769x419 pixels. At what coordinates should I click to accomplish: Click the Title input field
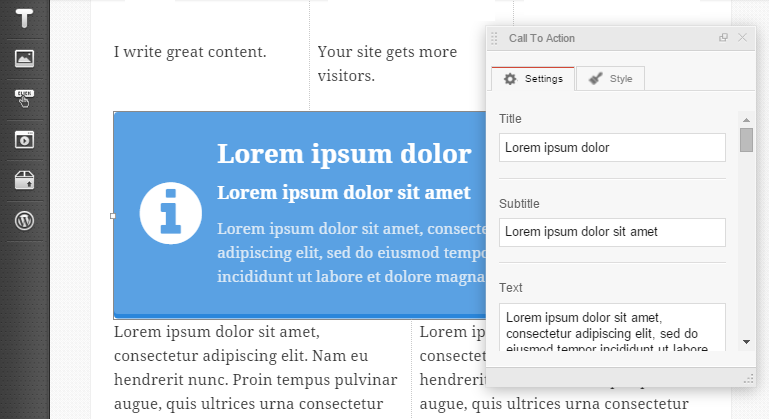tap(612, 148)
